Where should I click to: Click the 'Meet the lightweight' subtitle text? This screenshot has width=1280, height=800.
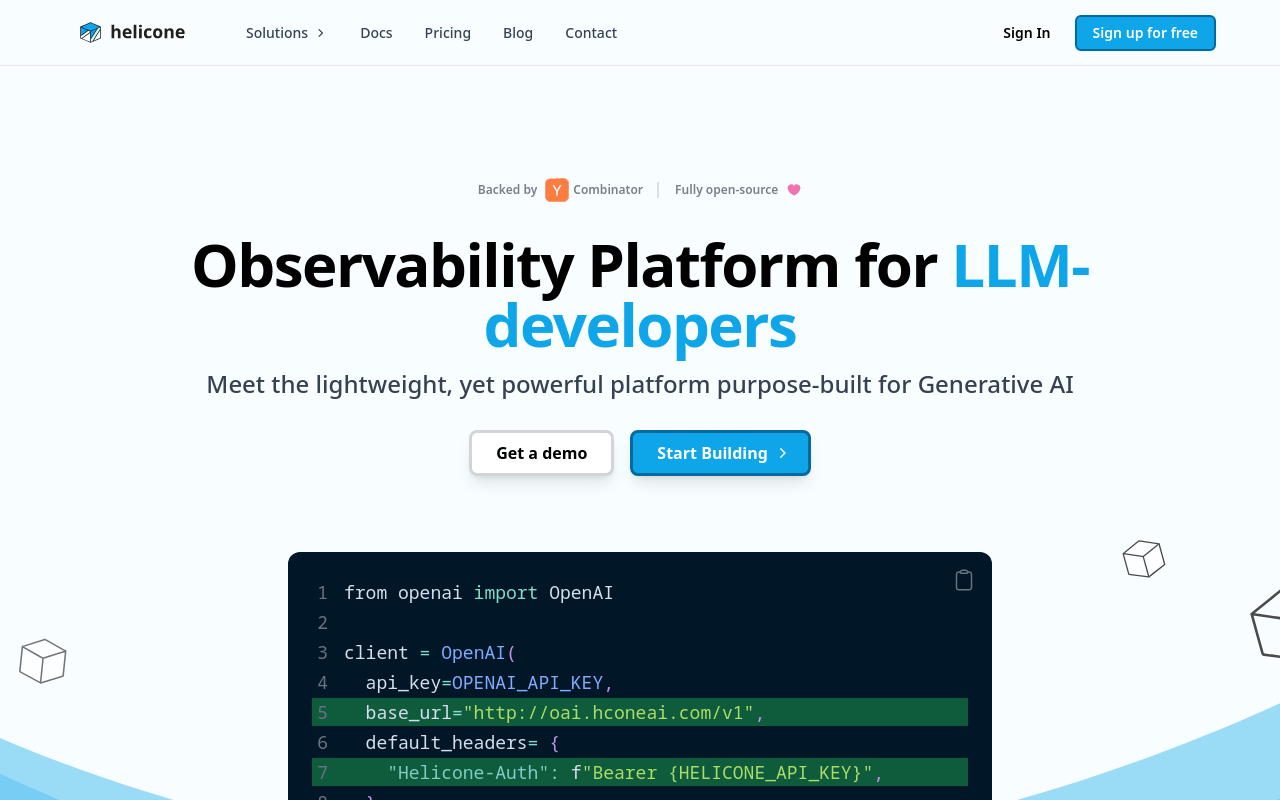coord(640,385)
